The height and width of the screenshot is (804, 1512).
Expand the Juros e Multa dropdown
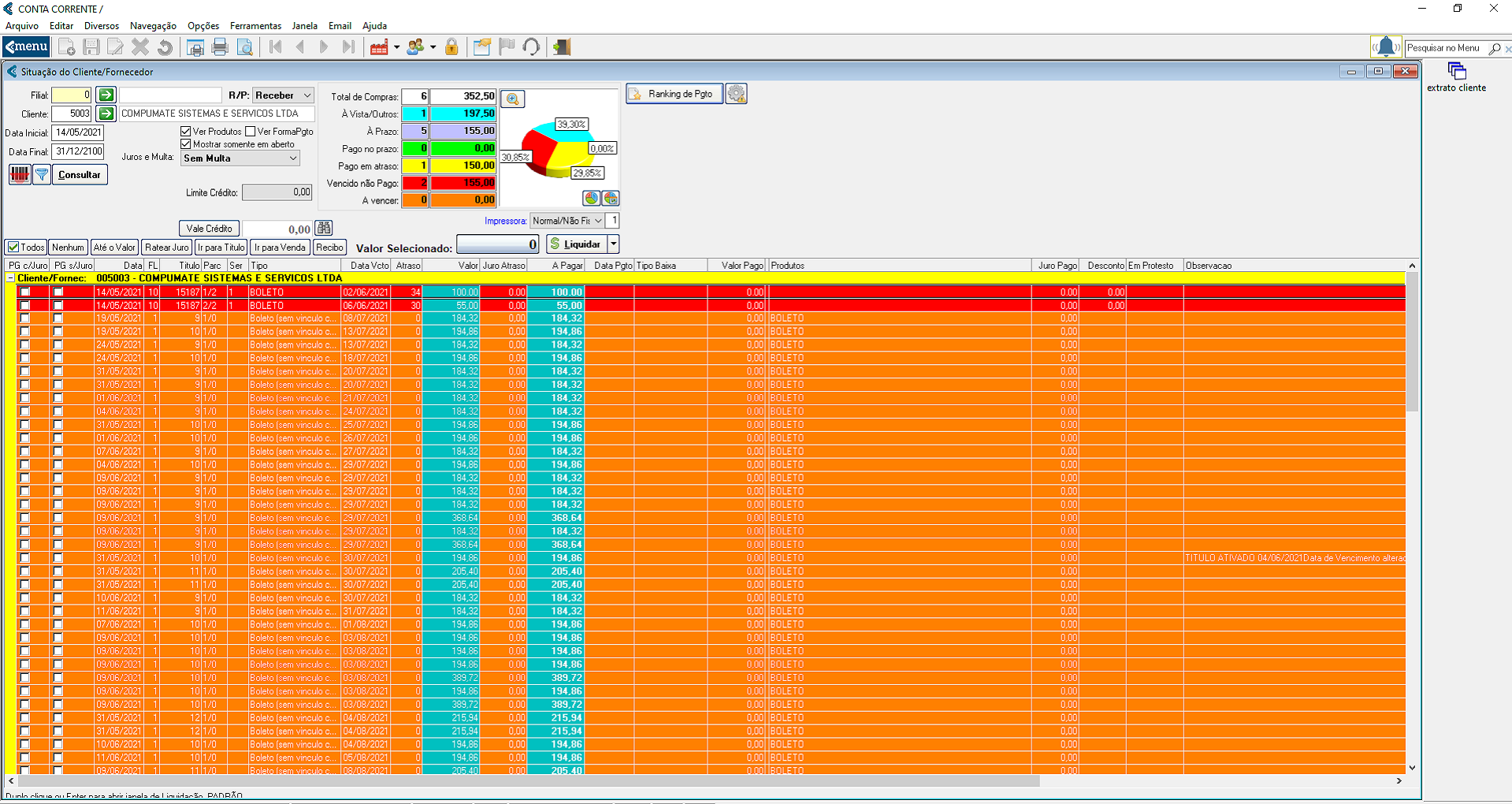pos(240,158)
